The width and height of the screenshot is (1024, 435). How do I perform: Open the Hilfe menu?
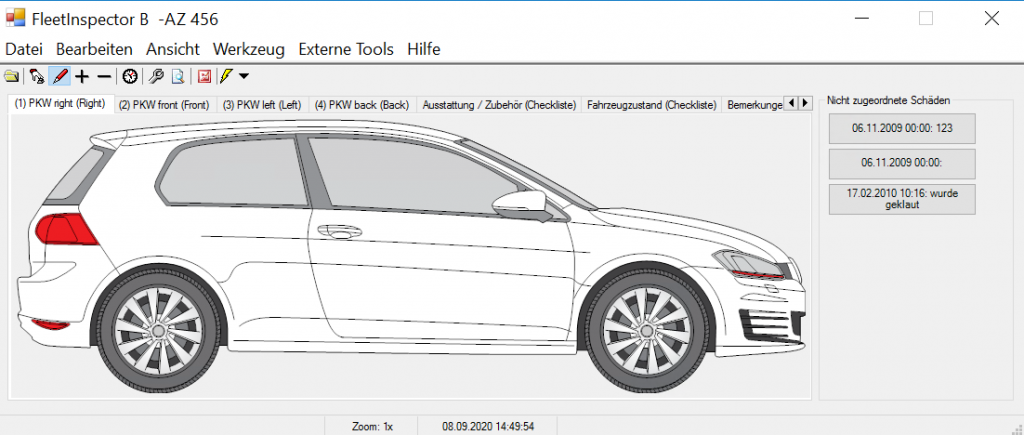point(424,49)
